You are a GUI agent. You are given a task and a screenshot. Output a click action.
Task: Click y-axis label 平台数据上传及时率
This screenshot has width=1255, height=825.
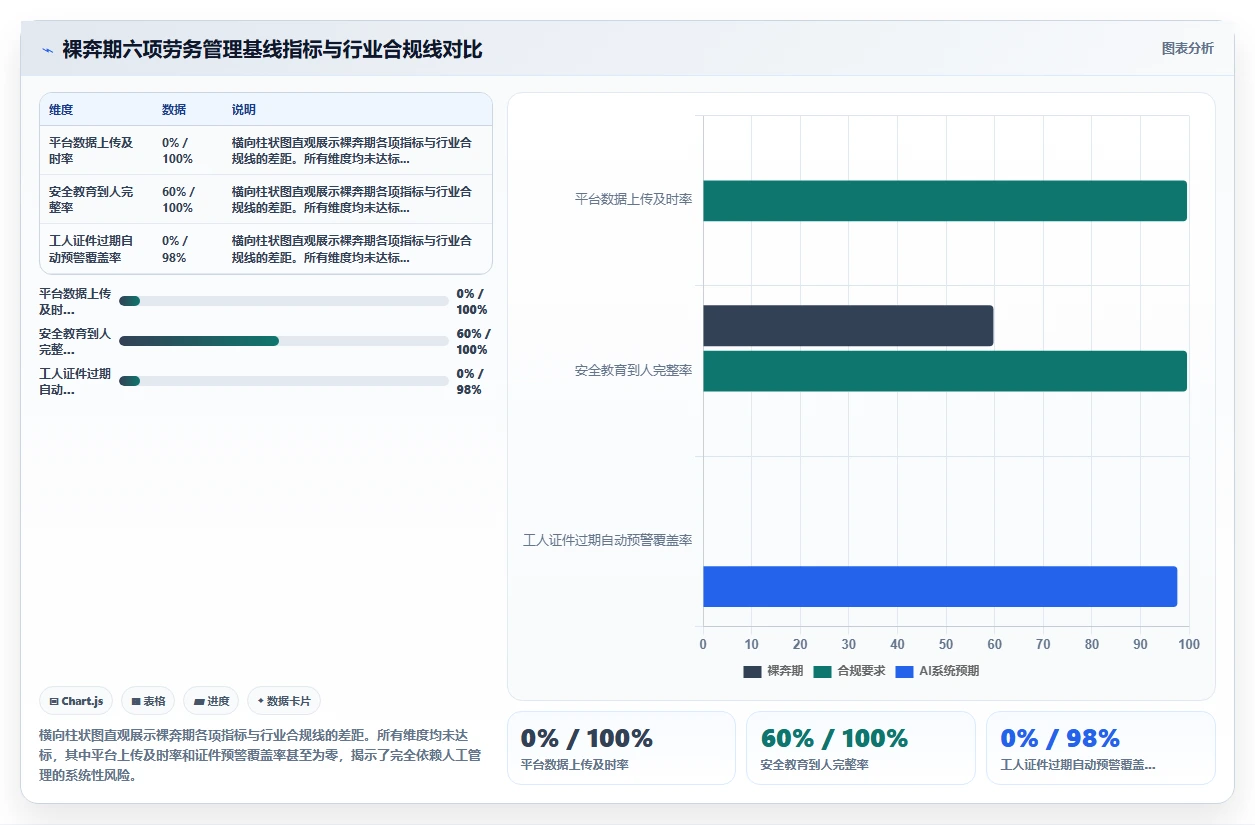coord(634,199)
